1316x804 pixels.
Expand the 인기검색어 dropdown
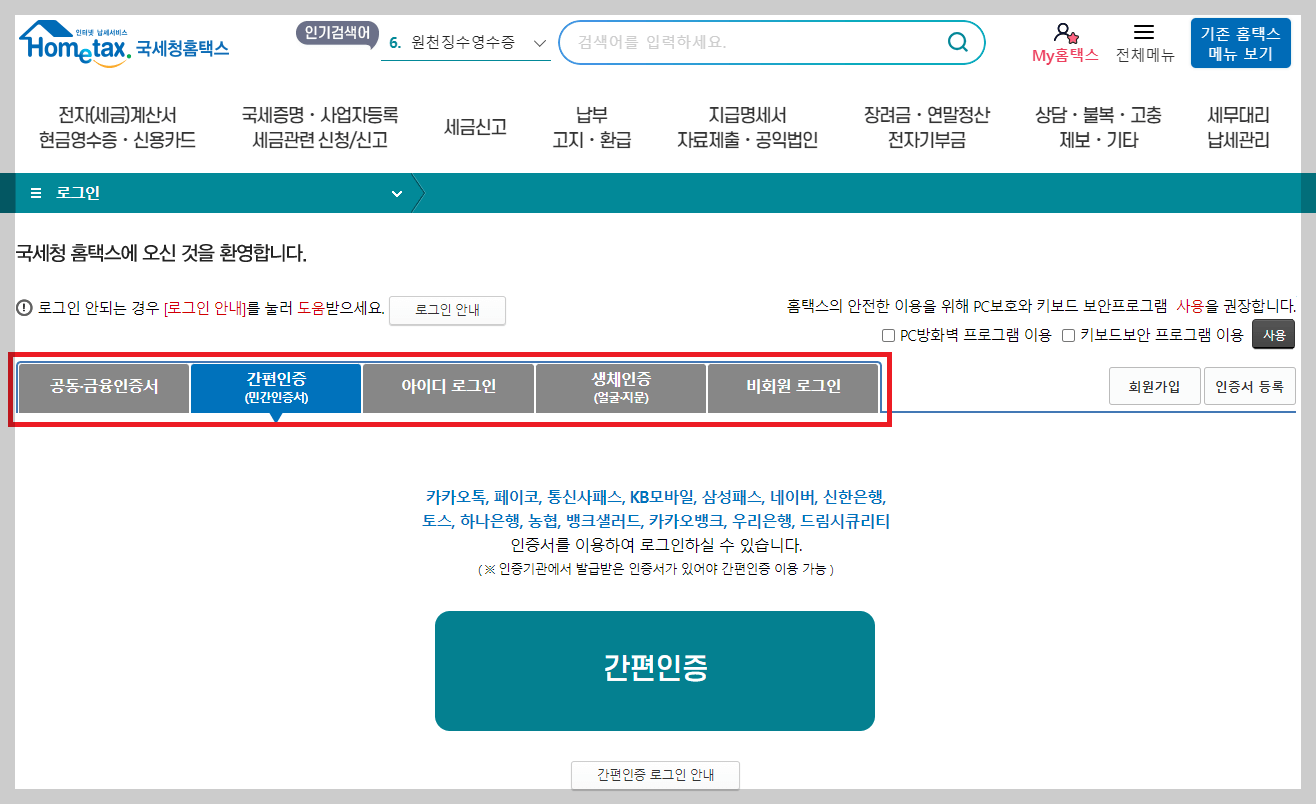[540, 44]
